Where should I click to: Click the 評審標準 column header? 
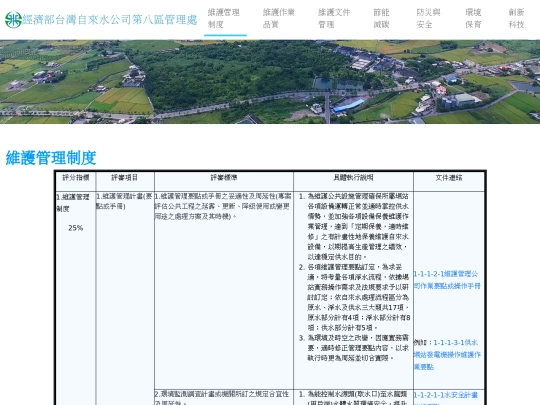coord(224,178)
